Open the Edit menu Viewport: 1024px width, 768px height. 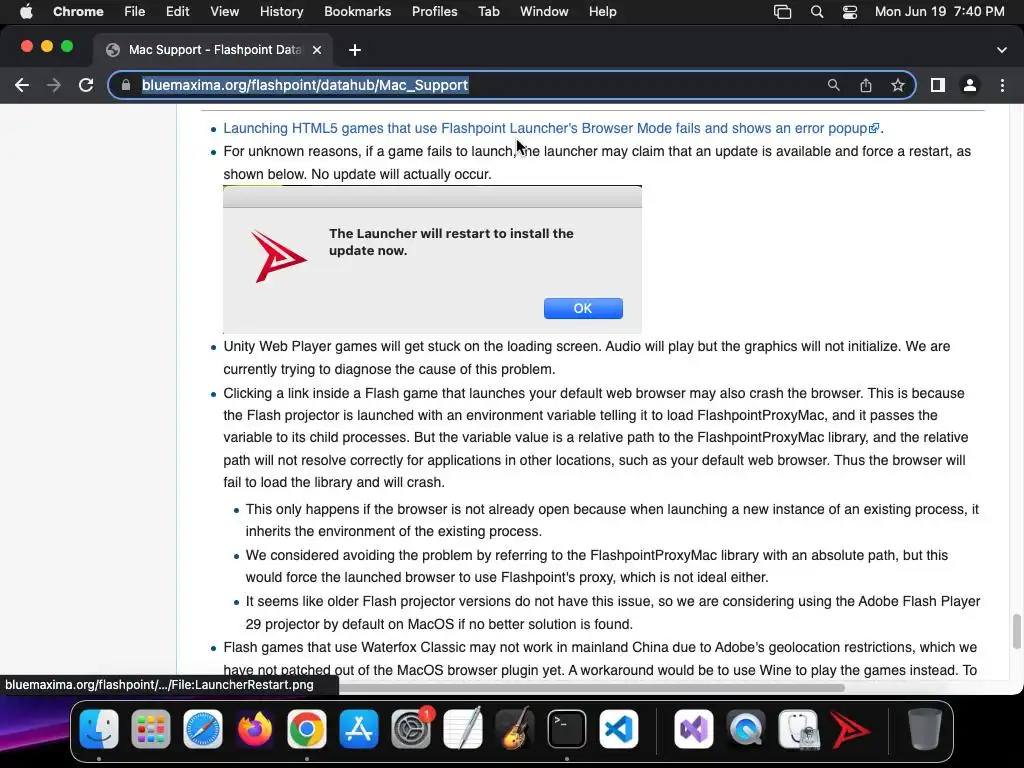(177, 12)
